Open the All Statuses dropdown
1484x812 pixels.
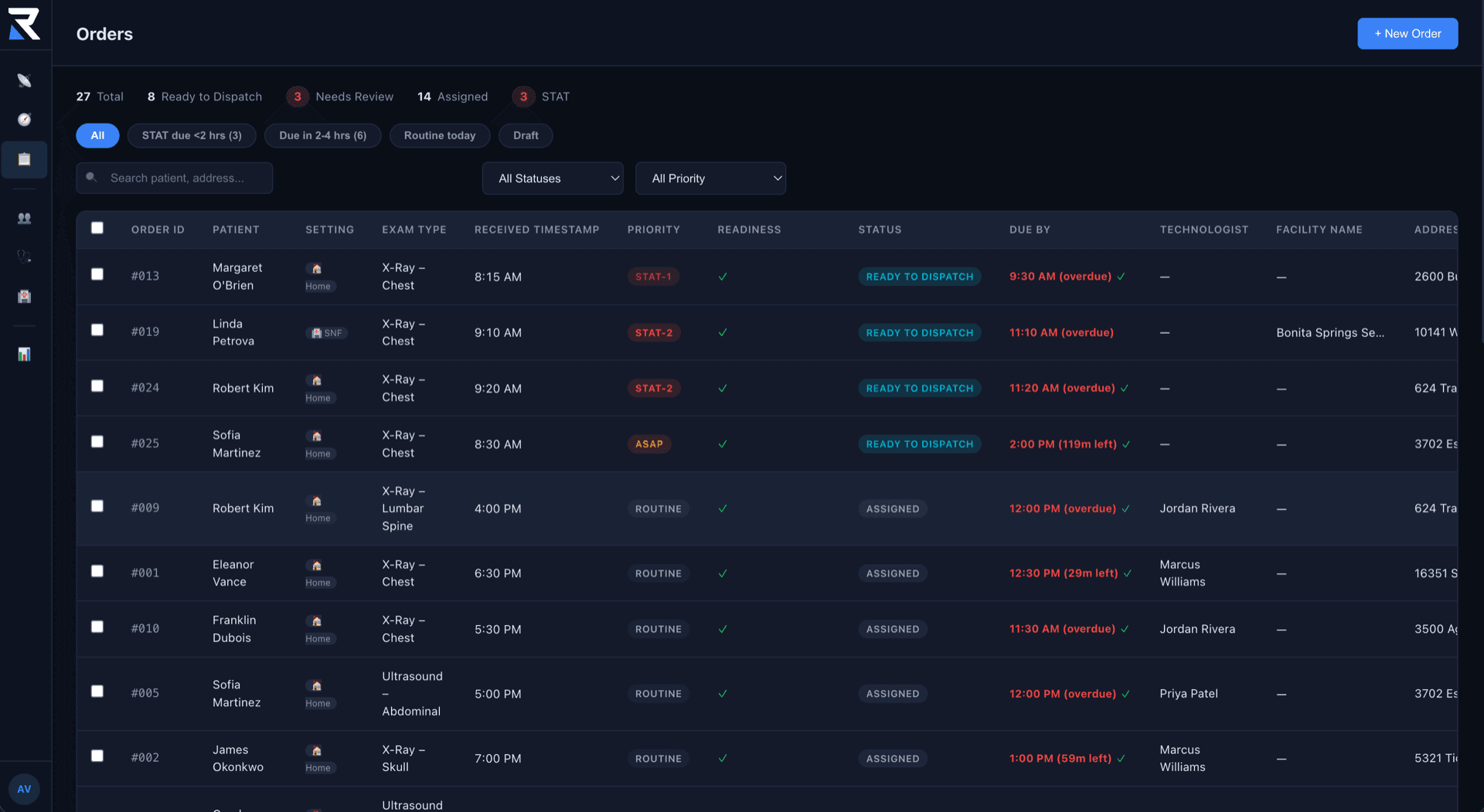(x=552, y=178)
